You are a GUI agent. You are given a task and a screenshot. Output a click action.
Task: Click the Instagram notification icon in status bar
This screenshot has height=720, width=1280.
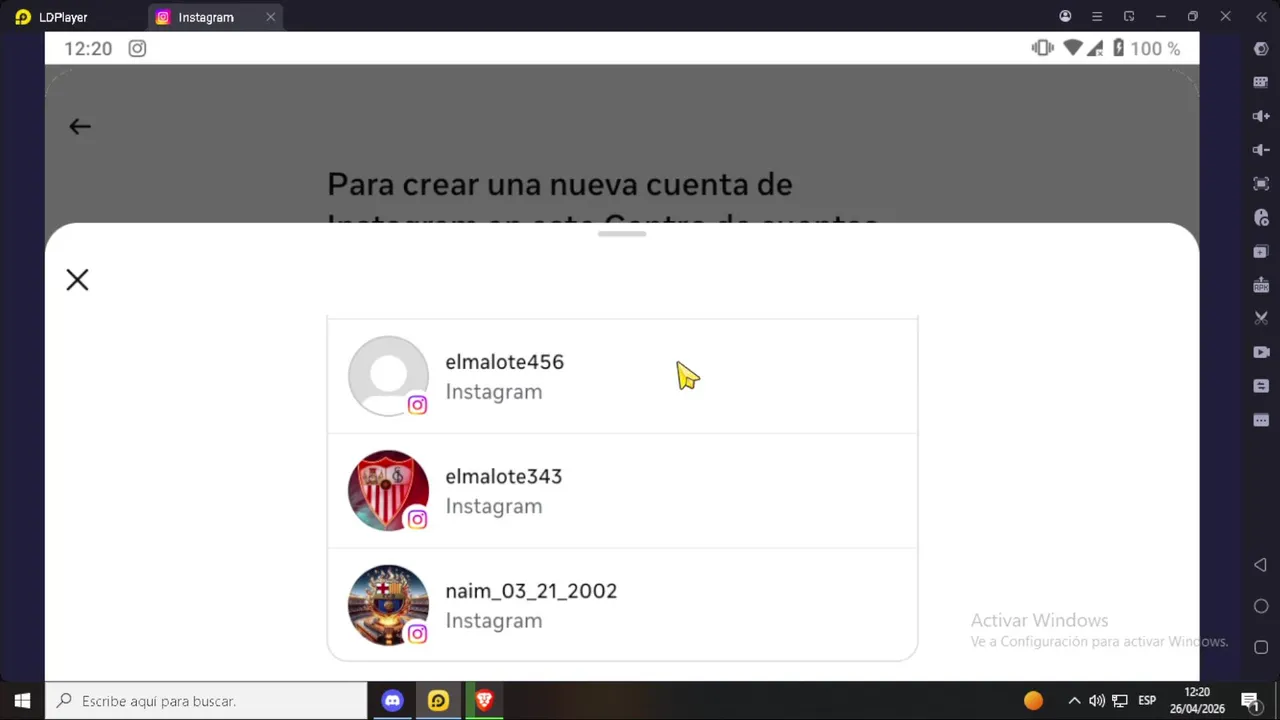click(x=137, y=48)
